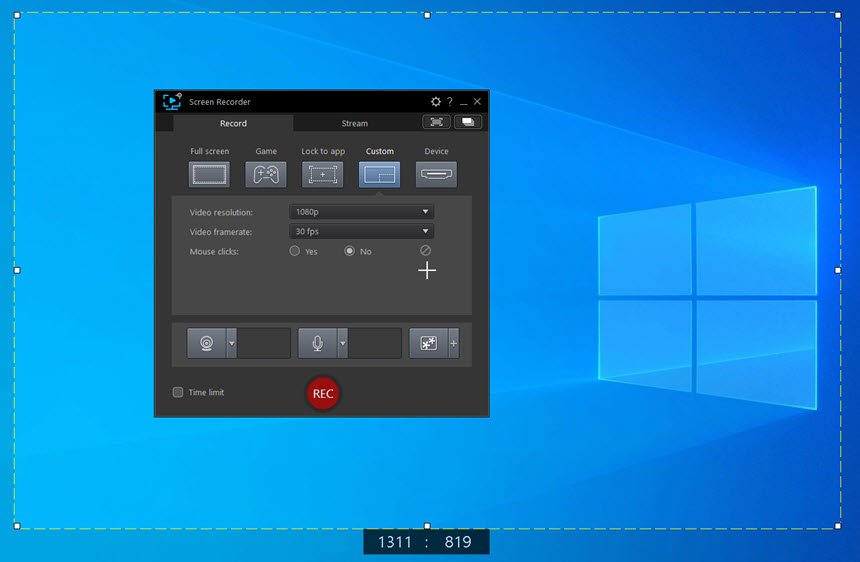Click Screen Recorder app logo
The width and height of the screenshot is (860, 562).
pos(172,101)
